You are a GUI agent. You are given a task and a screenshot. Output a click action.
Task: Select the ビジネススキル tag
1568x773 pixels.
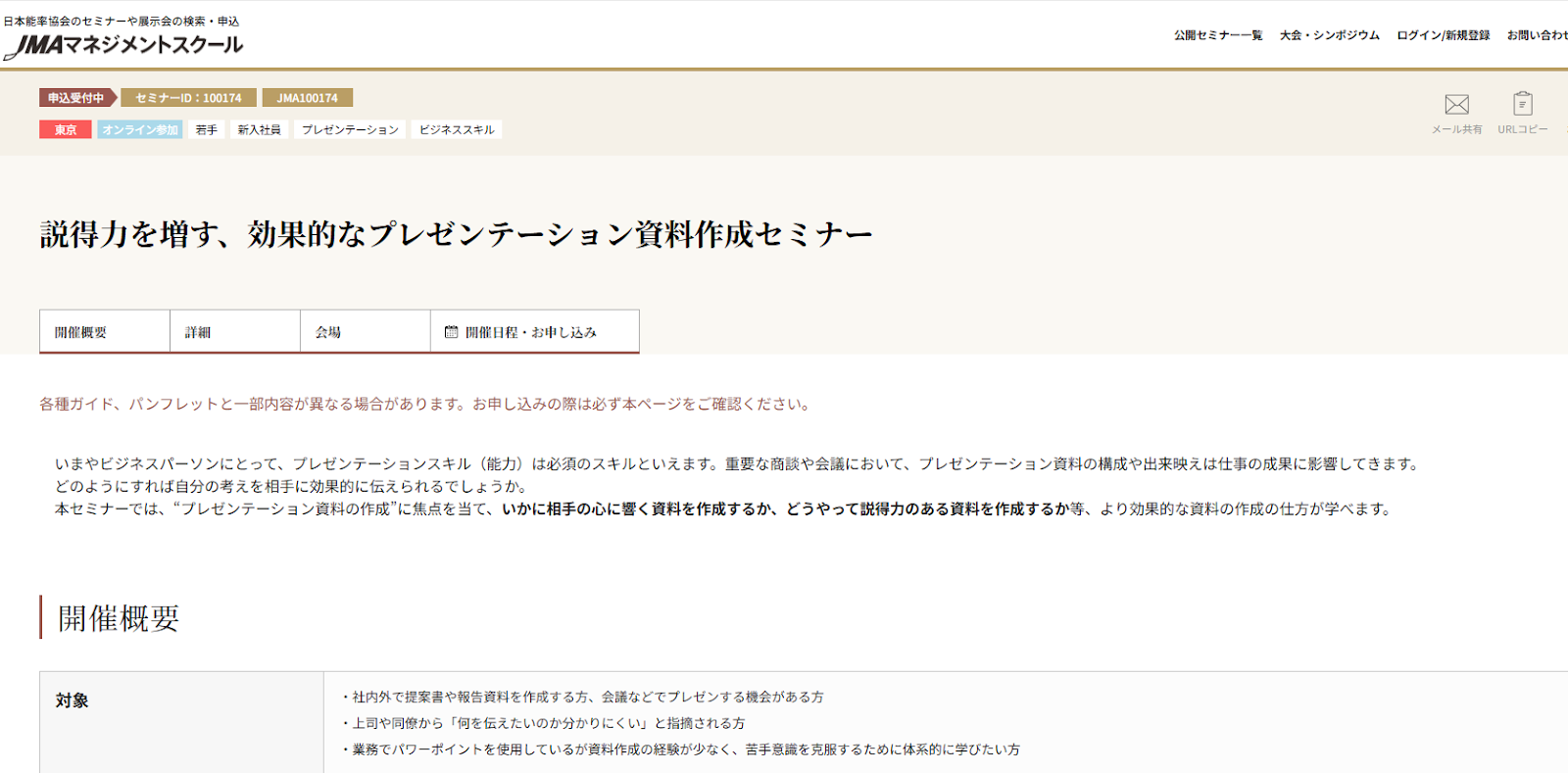pos(457,129)
